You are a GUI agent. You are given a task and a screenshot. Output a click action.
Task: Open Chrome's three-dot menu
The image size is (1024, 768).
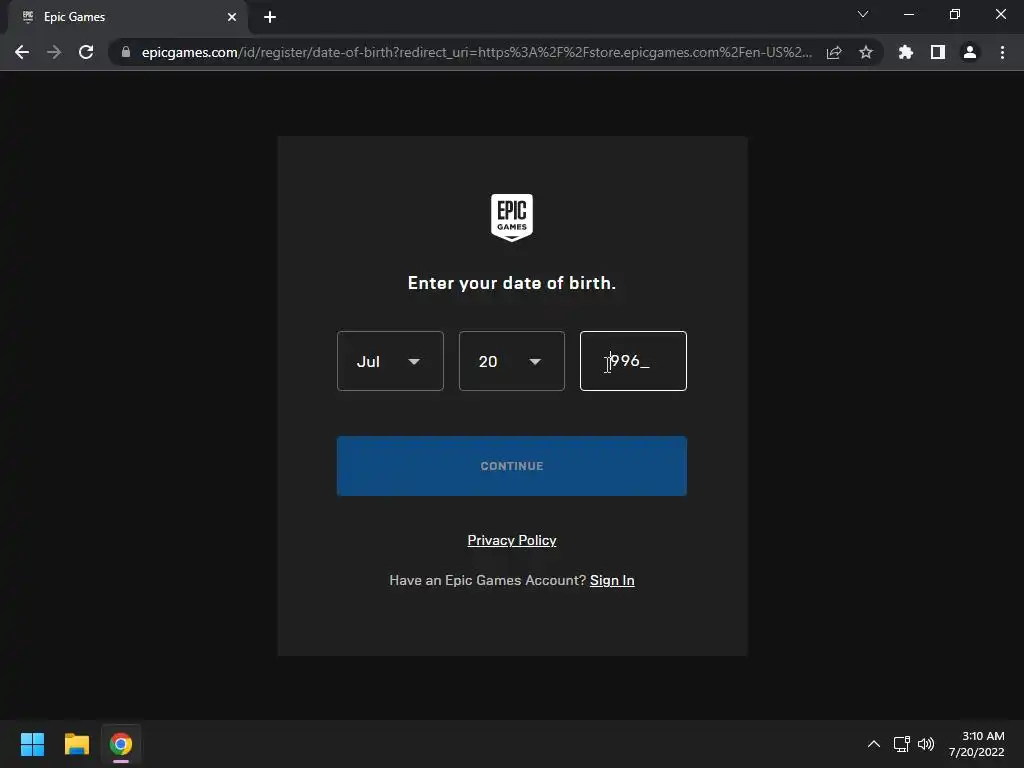1002,52
